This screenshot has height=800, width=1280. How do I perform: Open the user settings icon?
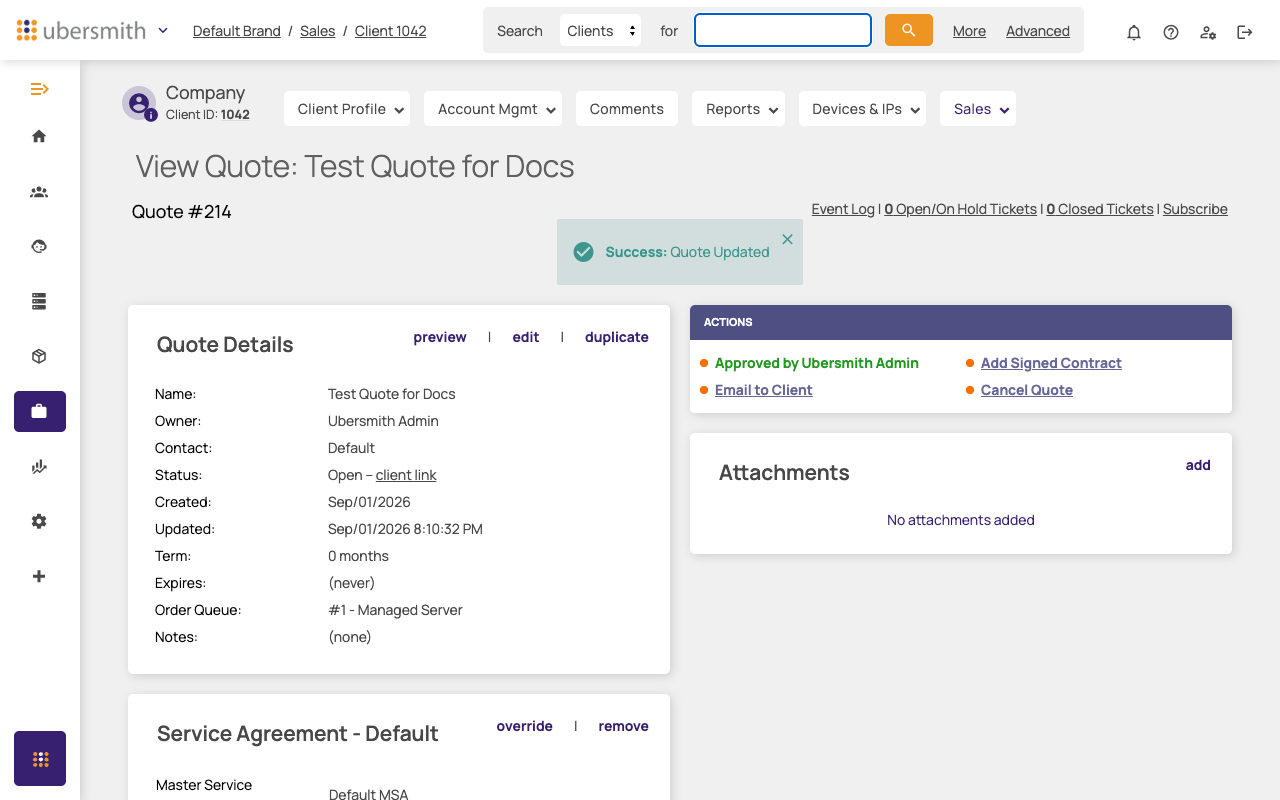[x=1208, y=32]
